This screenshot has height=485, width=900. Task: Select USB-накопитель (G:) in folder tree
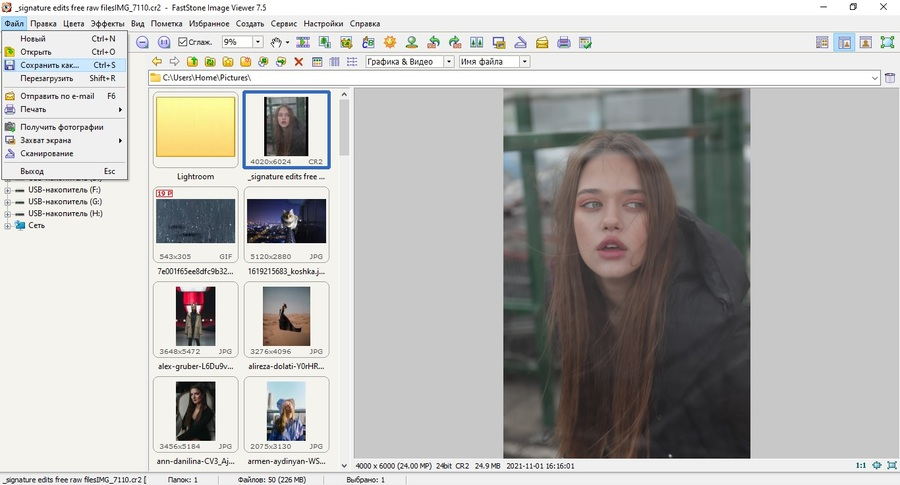[x=65, y=201]
